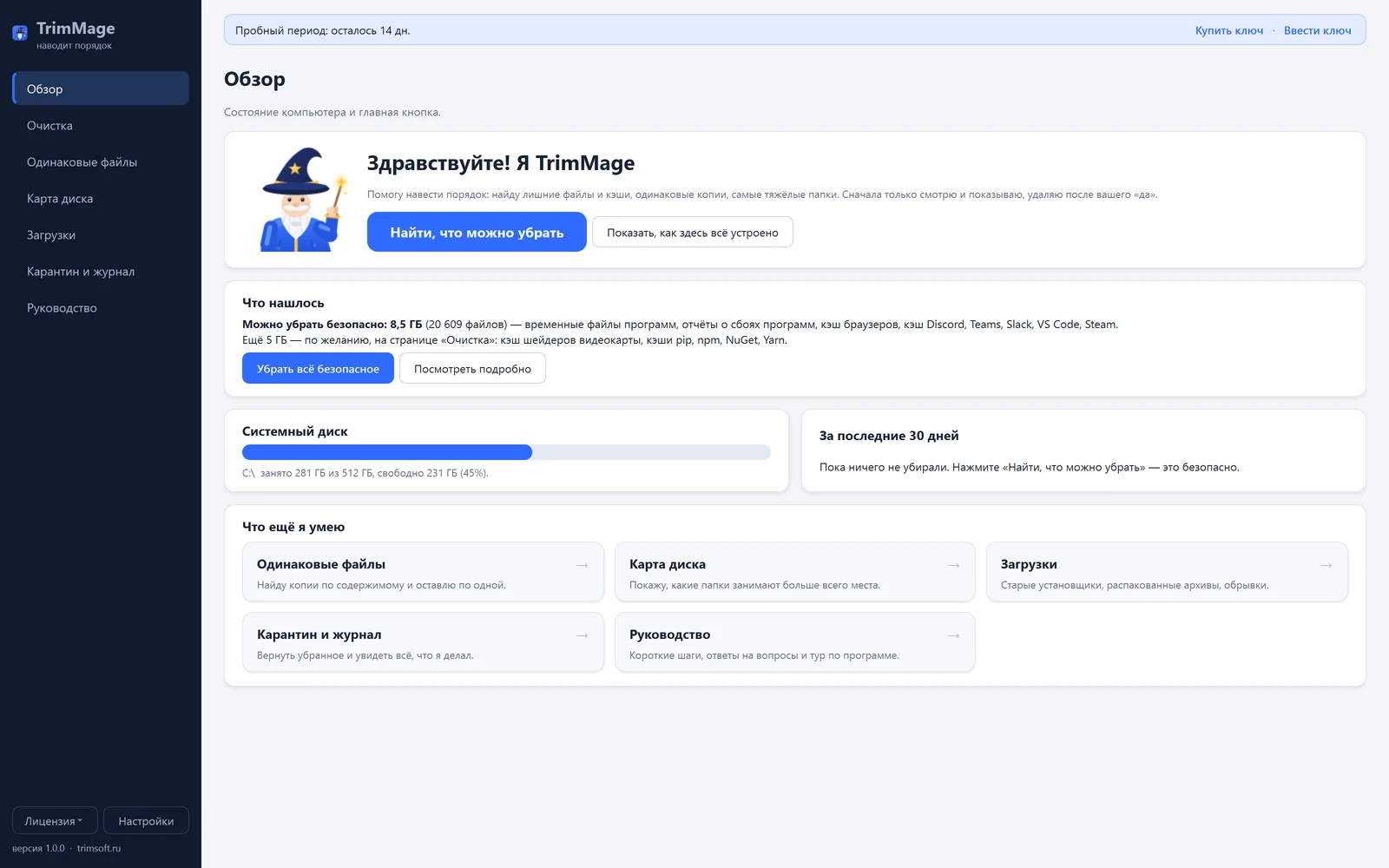
Task: Click Найти, что можно убрать button
Action: [477, 232]
